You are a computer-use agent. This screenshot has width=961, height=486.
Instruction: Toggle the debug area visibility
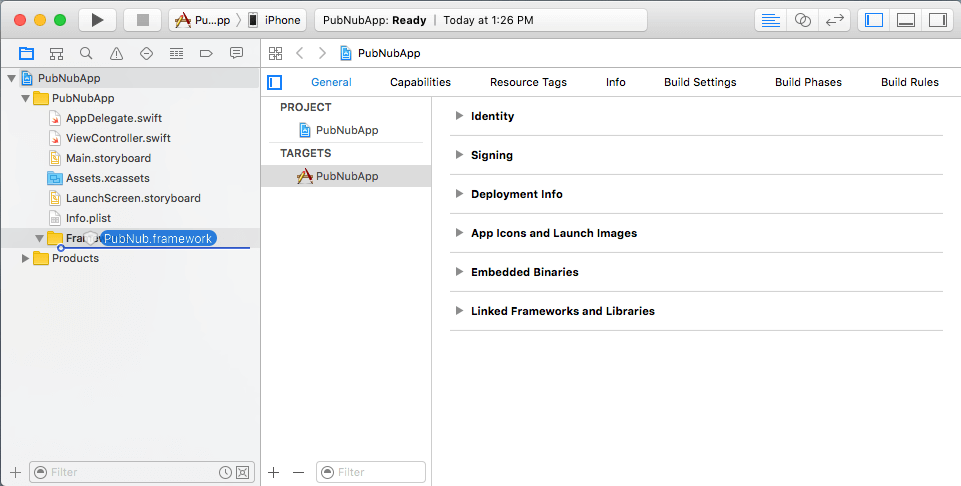(x=906, y=20)
